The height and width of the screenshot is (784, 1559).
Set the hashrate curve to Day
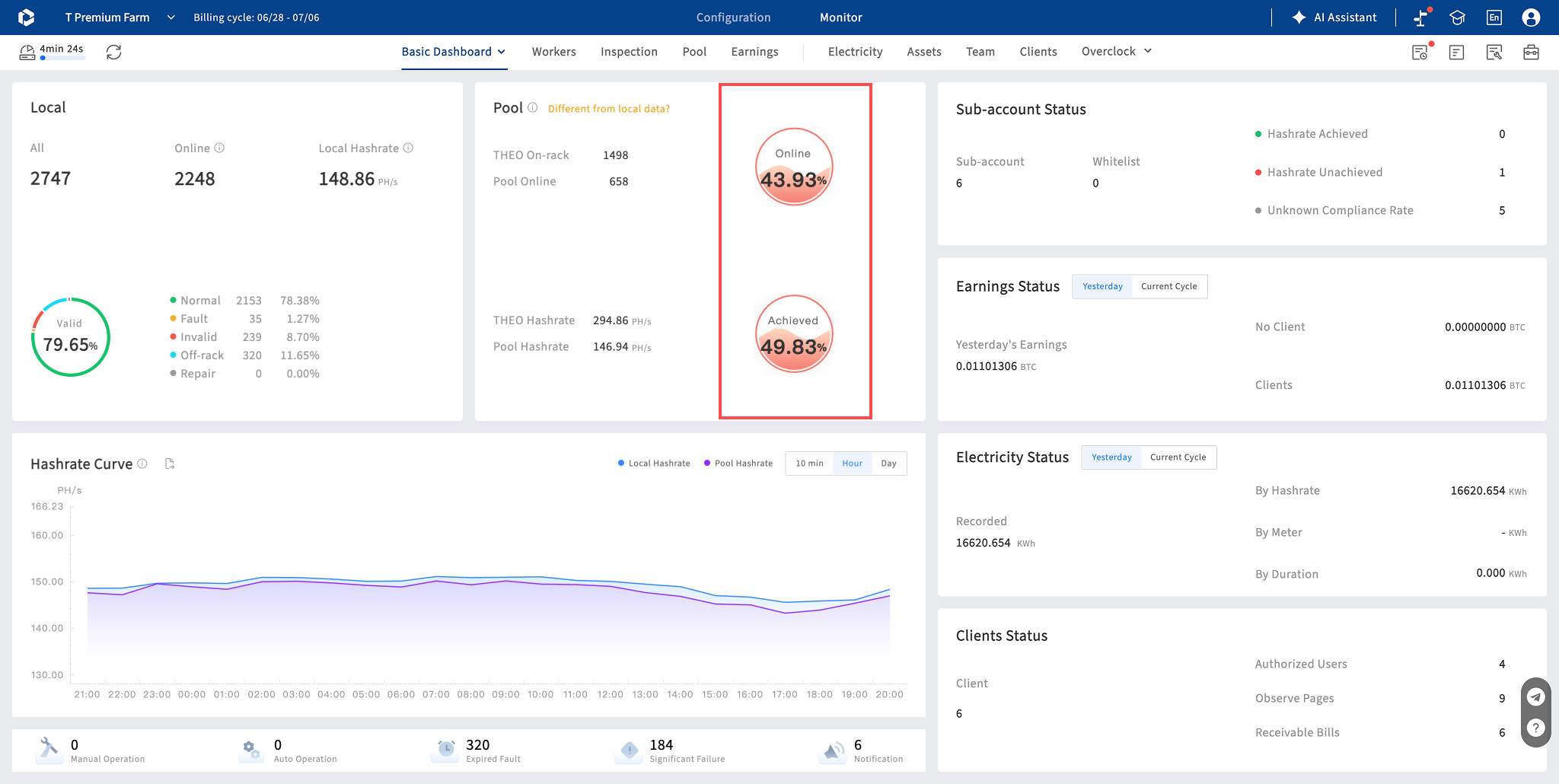coord(888,463)
